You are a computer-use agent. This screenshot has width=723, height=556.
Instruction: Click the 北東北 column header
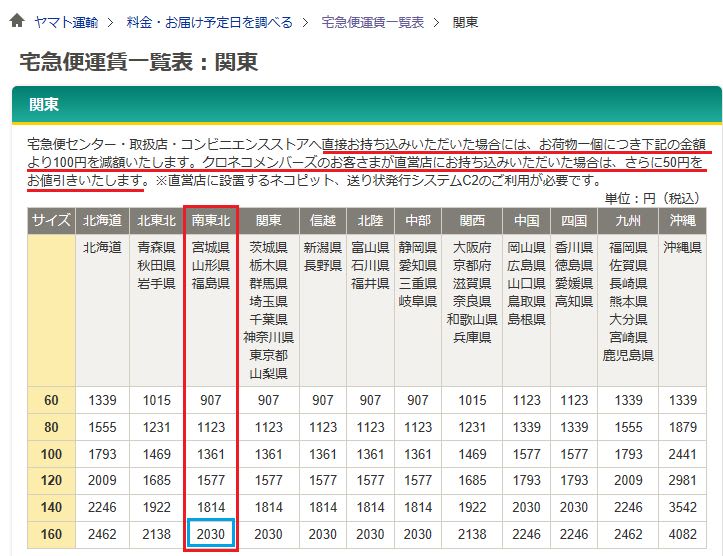157,220
